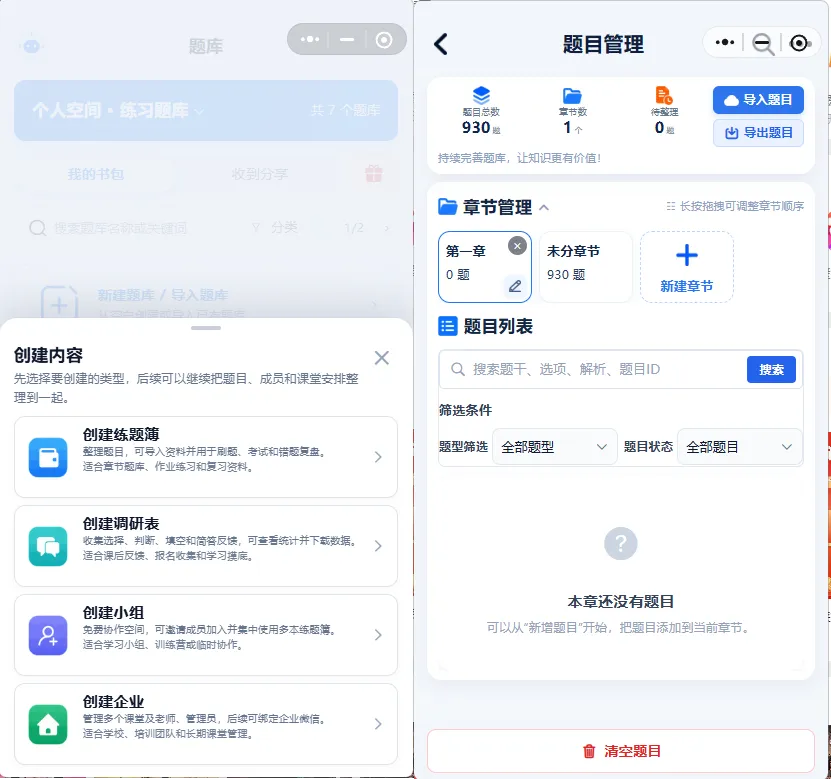Image resolution: width=831 pixels, height=779 pixels.
Task: Click the question-mark empty state icon
Action: coord(621,543)
